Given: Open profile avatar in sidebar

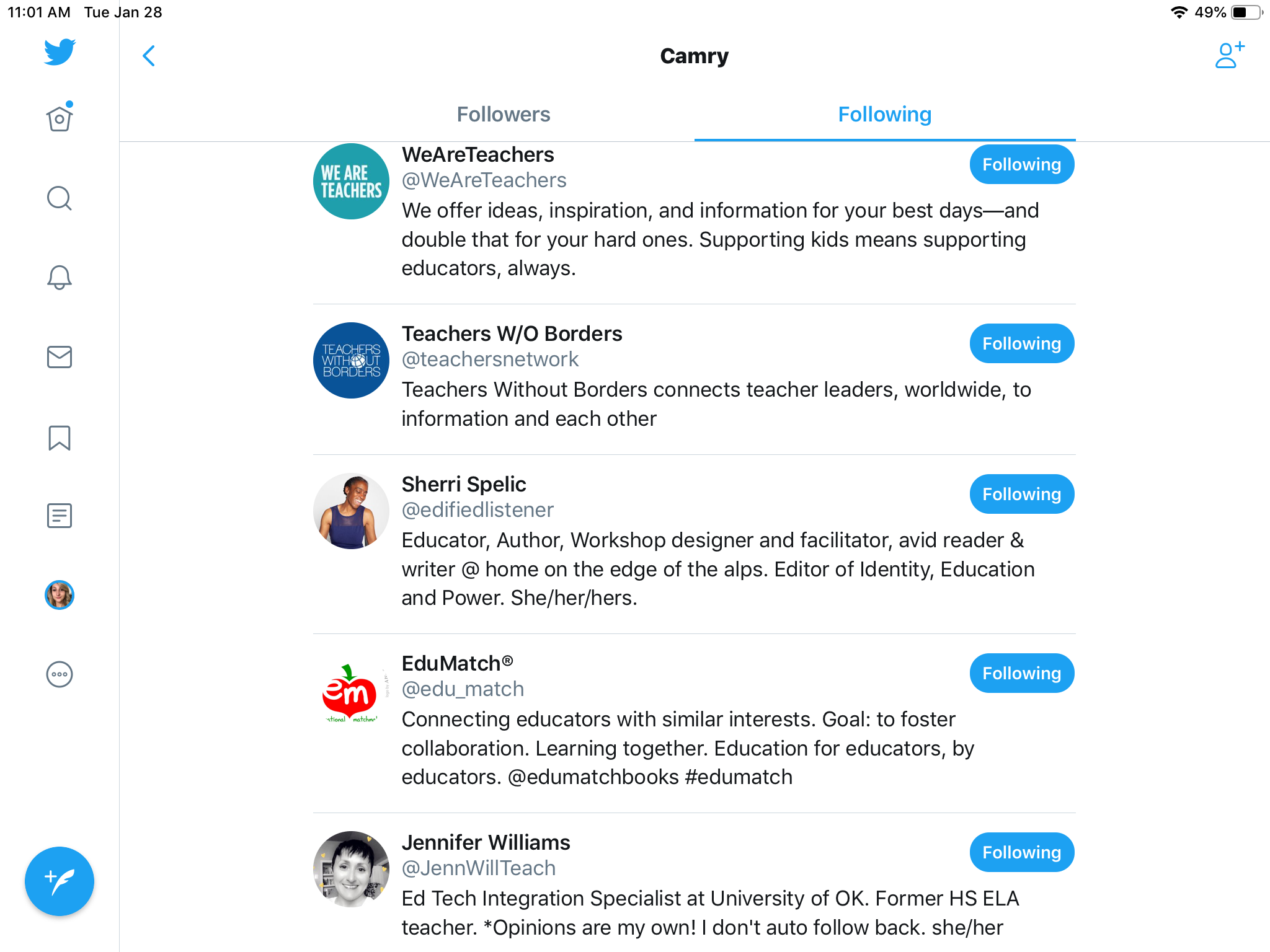Looking at the screenshot, I should [60, 595].
